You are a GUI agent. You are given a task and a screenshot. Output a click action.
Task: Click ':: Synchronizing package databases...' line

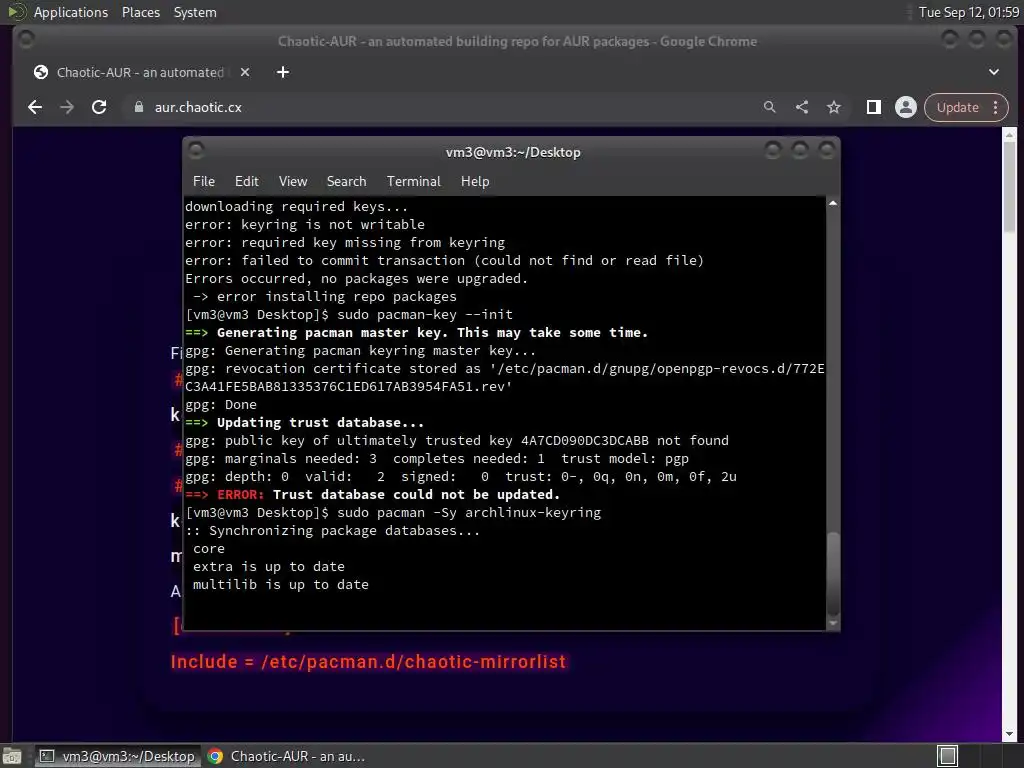(332, 531)
